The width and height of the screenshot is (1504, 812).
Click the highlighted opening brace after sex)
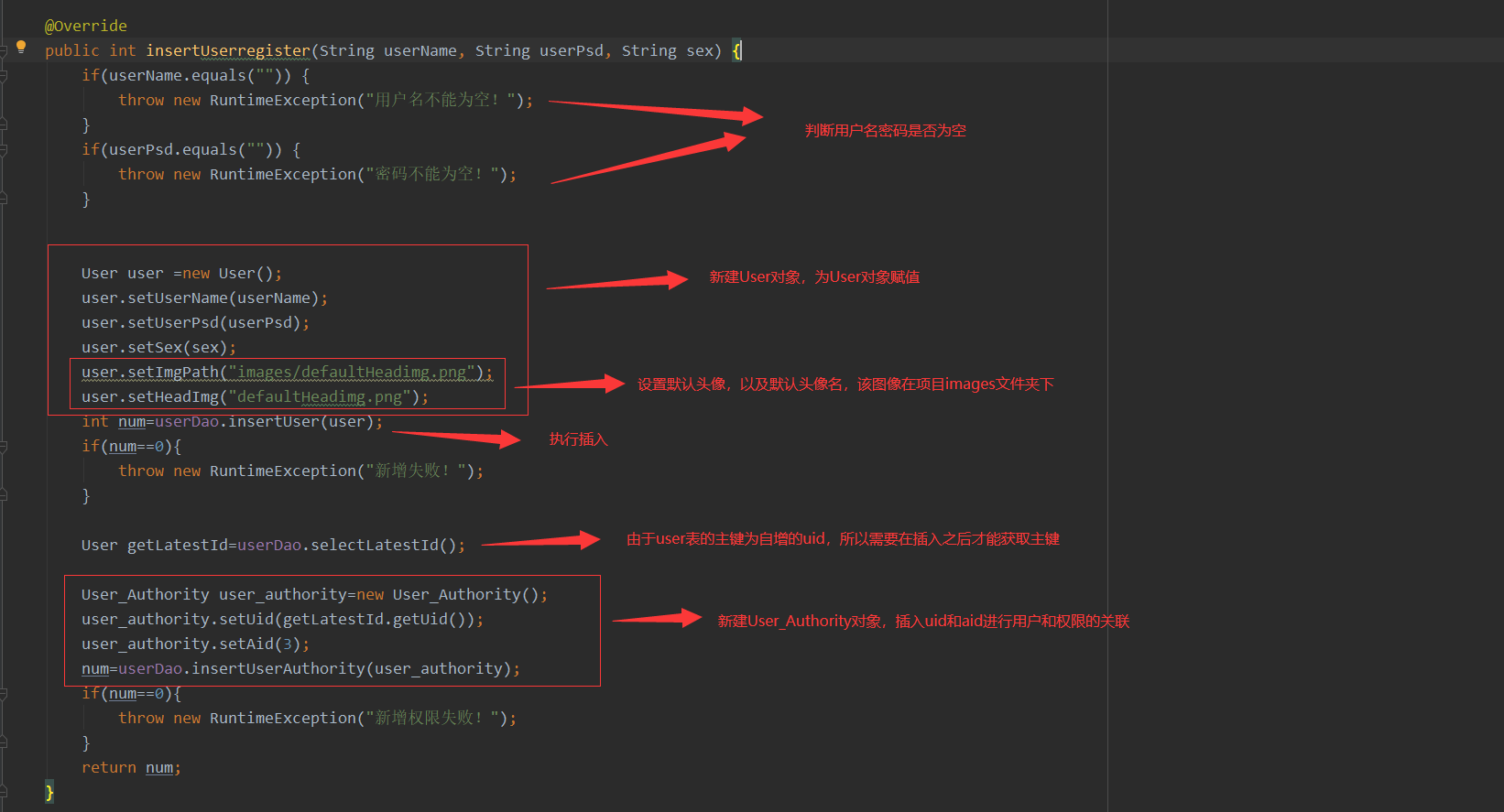736,50
